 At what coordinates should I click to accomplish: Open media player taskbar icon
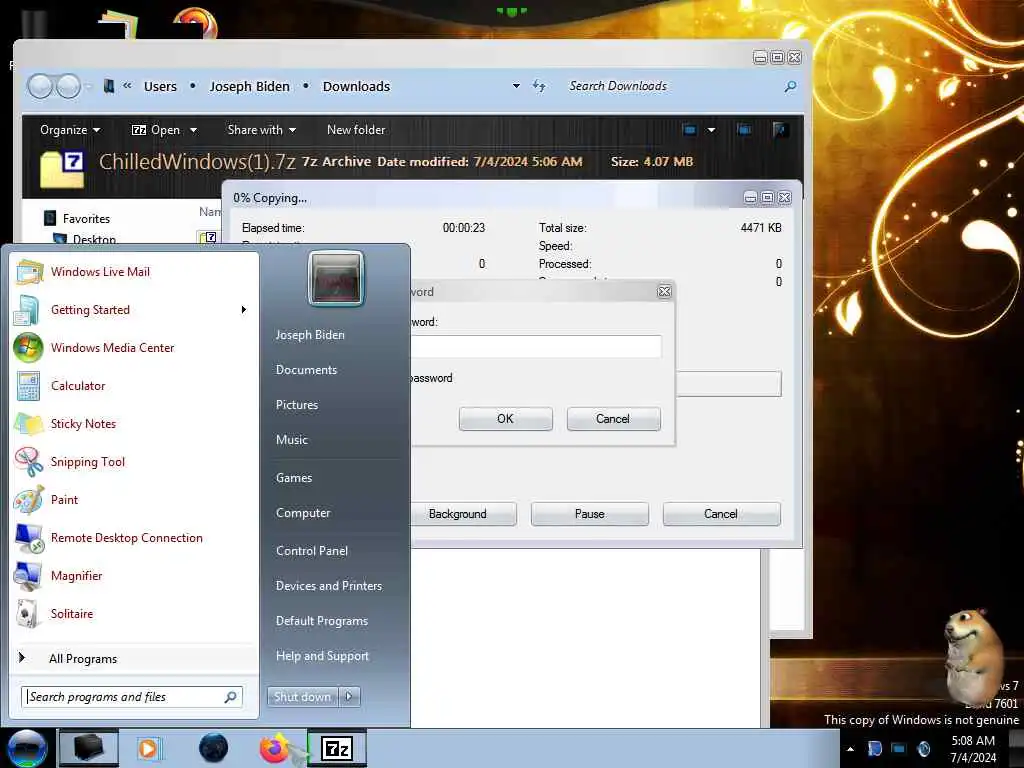point(148,748)
